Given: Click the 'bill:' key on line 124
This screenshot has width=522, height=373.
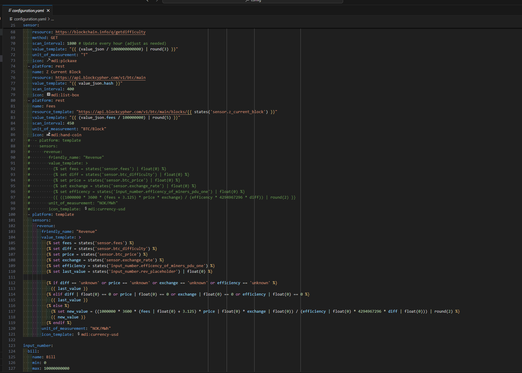Looking at the screenshot, I should click(33, 351).
